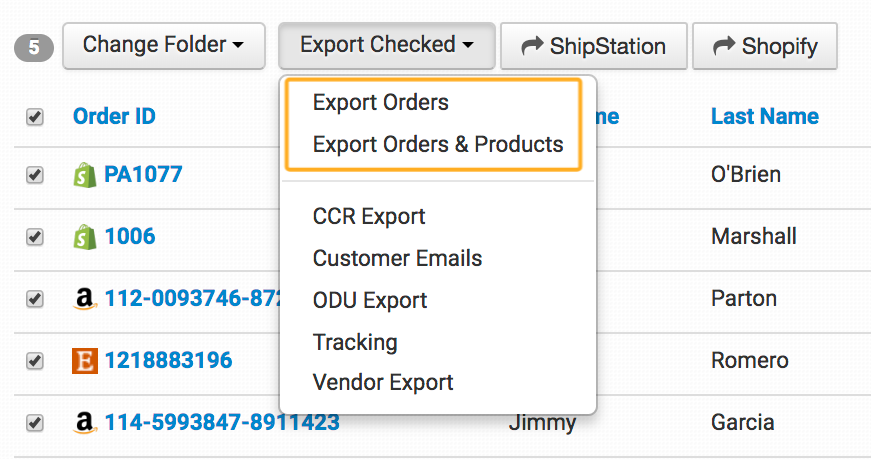The height and width of the screenshot is (459, 871).
Task: Choose Export Orders from the menu
Action: click(x=380, y=103)
